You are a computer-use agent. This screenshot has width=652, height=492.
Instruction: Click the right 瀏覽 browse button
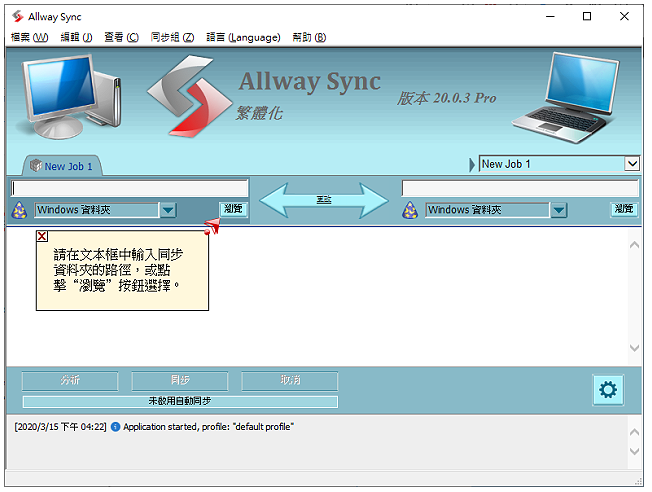tap(624, 209)
